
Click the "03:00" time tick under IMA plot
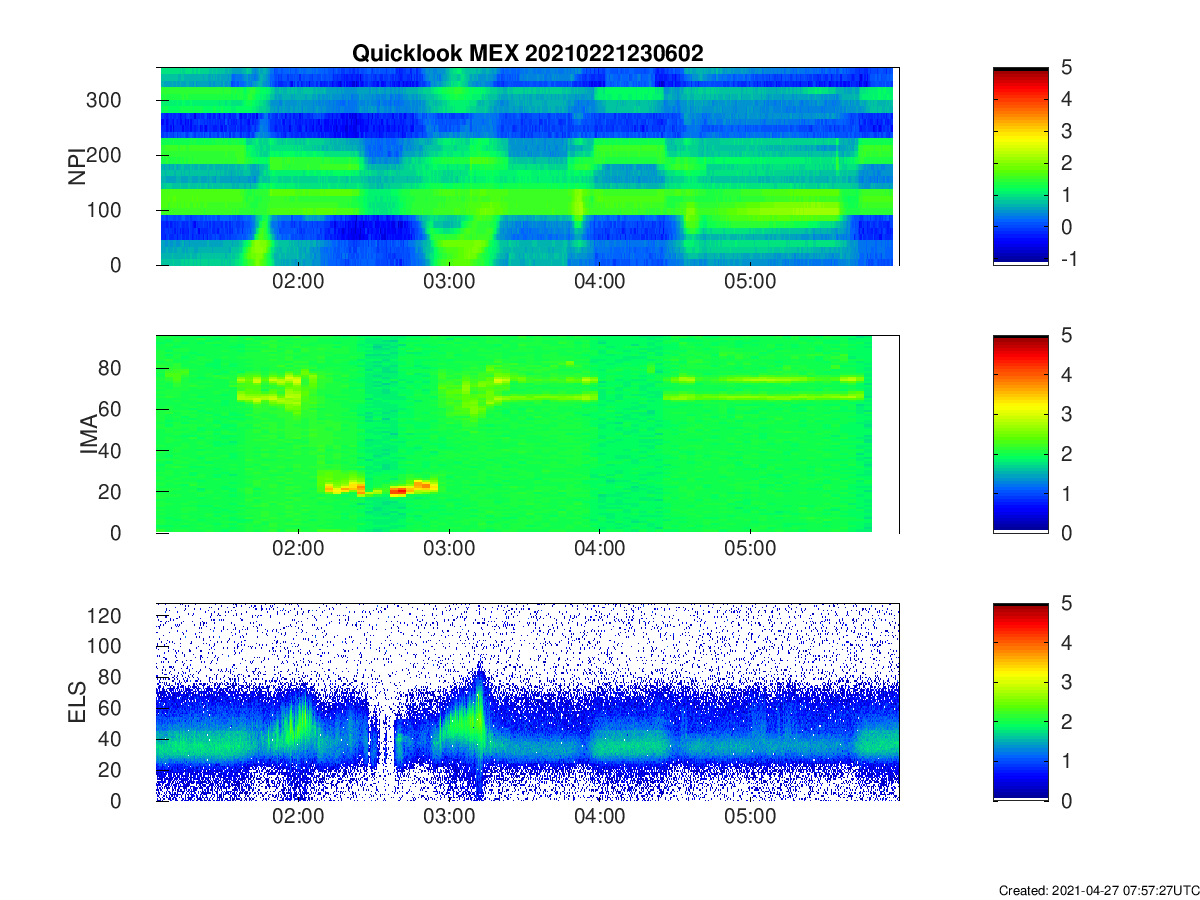point(449,550)
